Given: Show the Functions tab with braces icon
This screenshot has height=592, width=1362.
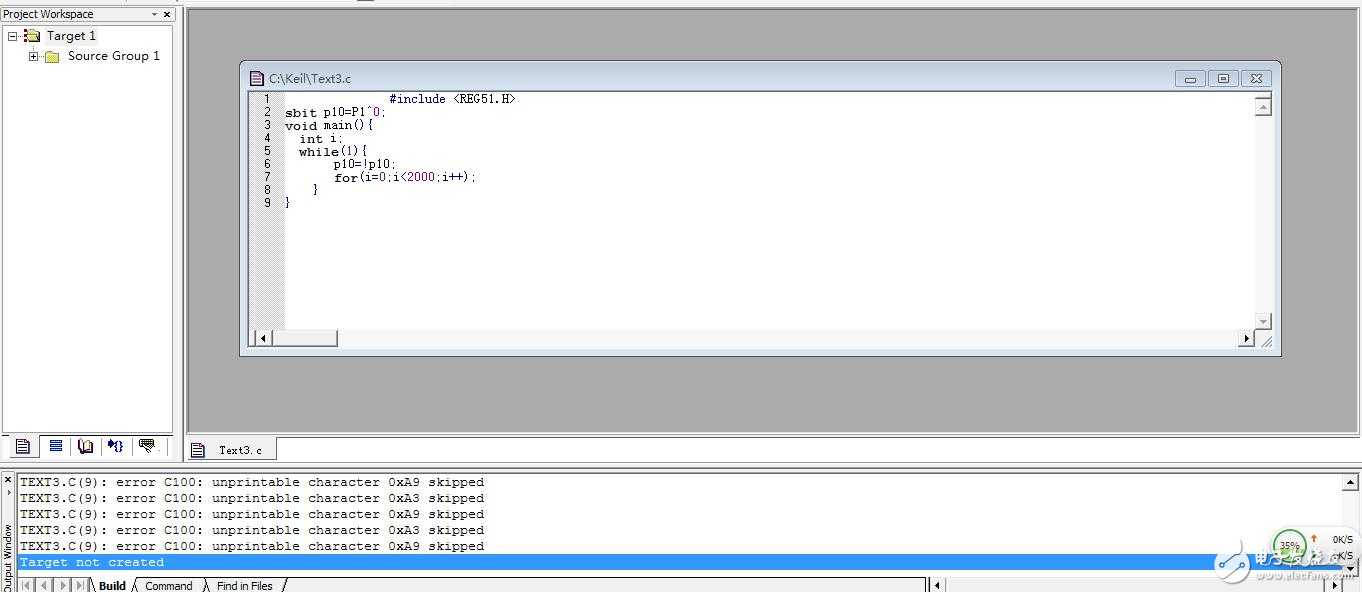Looking at the screenshot, I should coord(116,446).
